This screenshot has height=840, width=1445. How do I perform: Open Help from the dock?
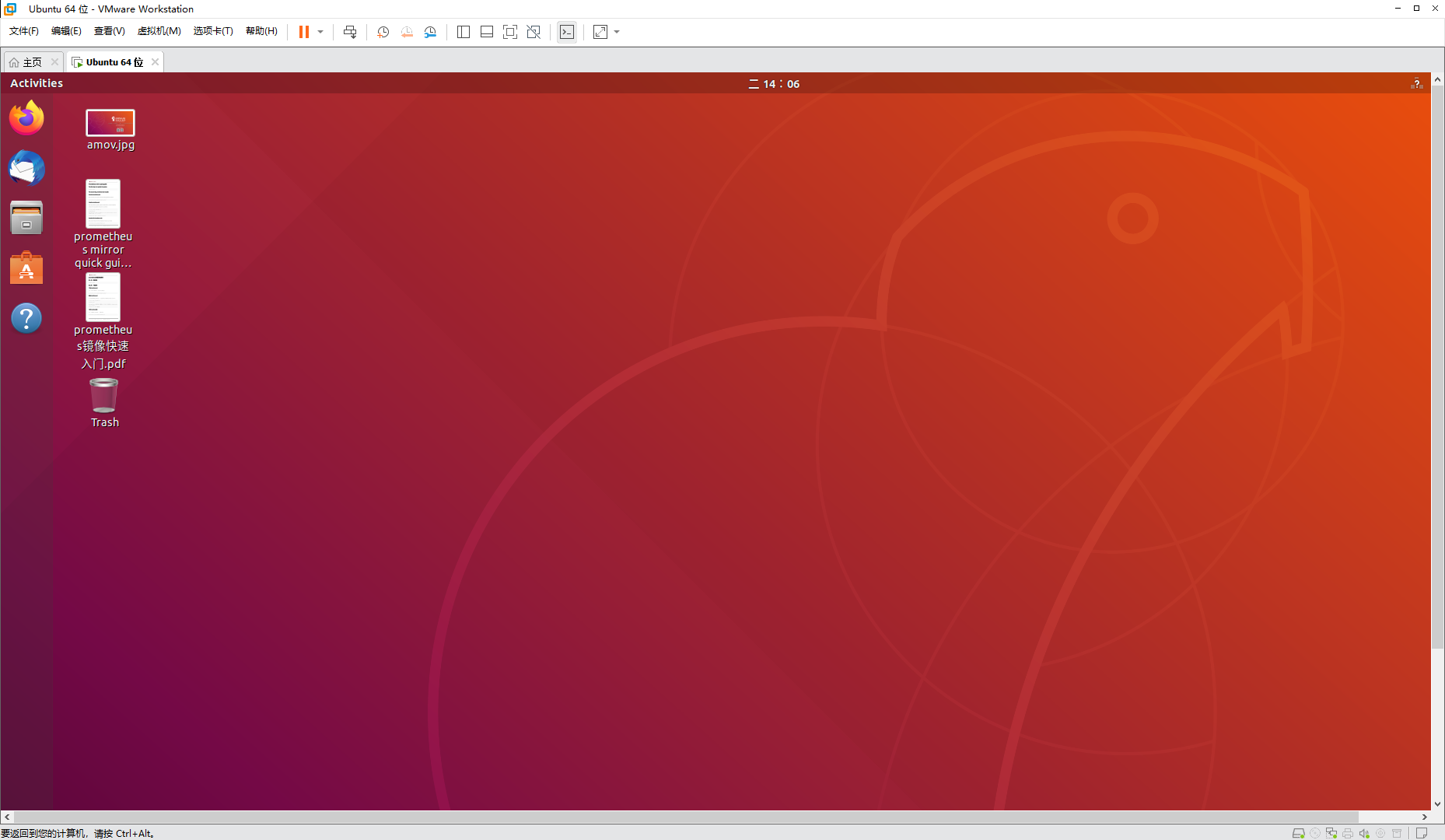pos(26,318)
